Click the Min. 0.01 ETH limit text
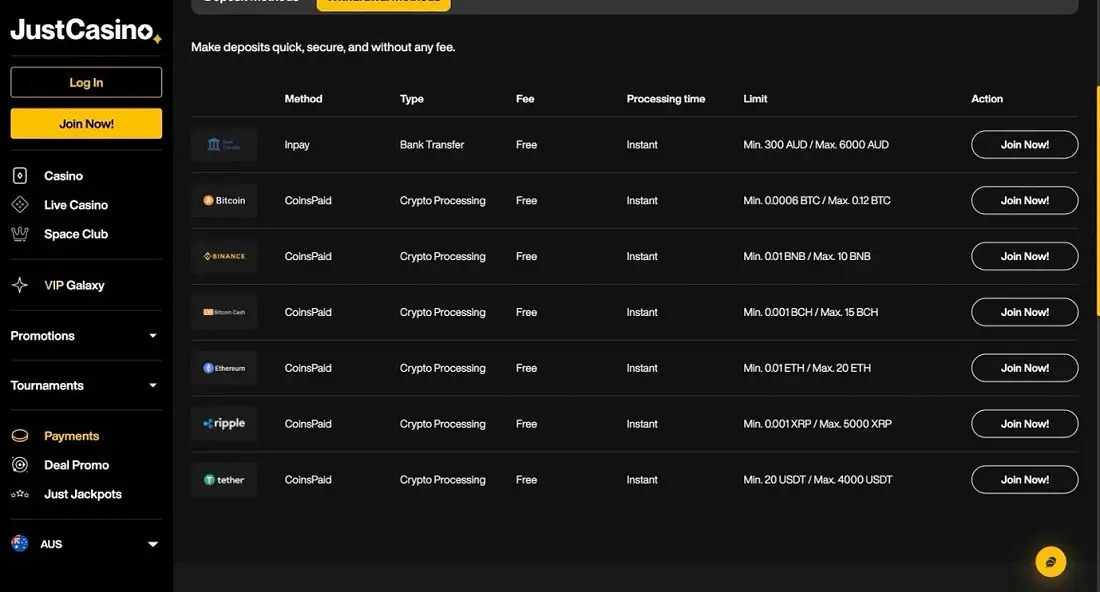Screen dimensions: 1100x592 click(807, 368)
